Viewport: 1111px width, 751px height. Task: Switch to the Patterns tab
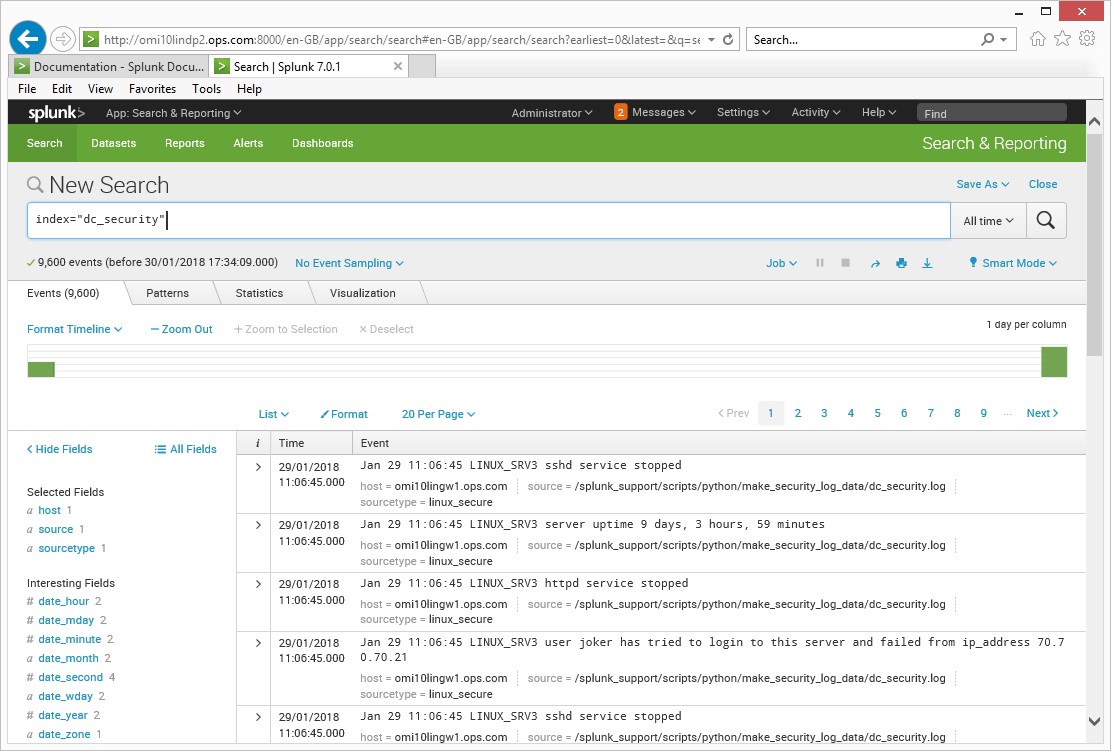point(167,293)
